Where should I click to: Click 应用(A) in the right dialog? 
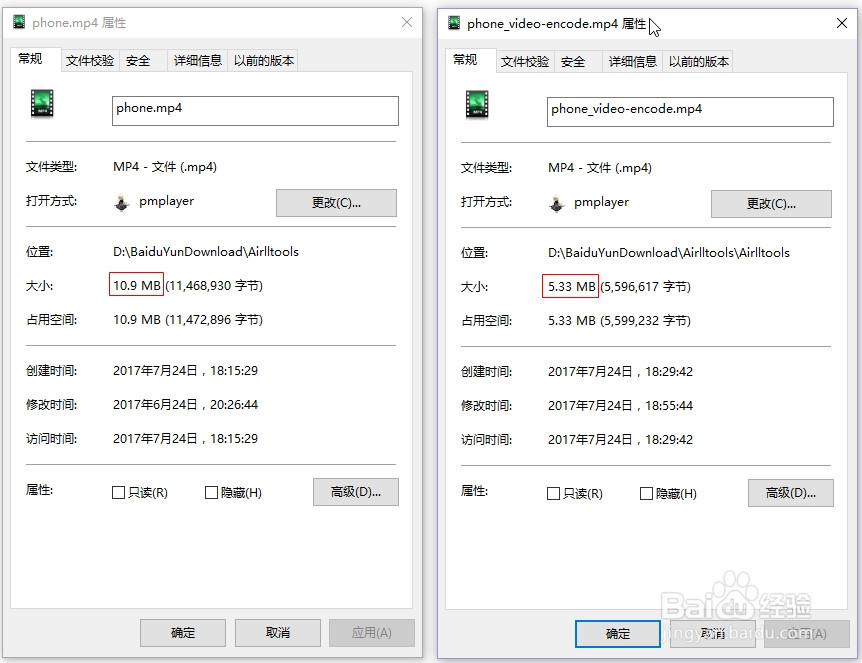pyautogui.click(x=807, y=633)
